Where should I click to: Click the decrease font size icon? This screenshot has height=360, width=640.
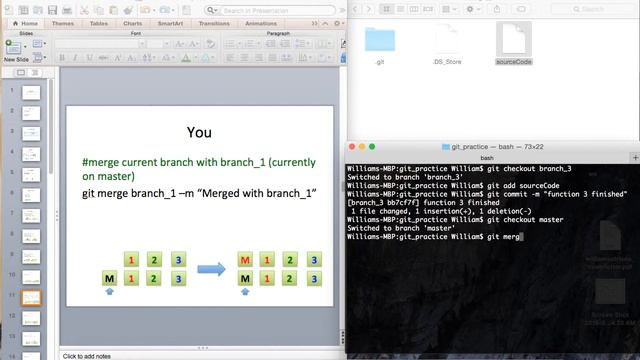coord(193,44)
